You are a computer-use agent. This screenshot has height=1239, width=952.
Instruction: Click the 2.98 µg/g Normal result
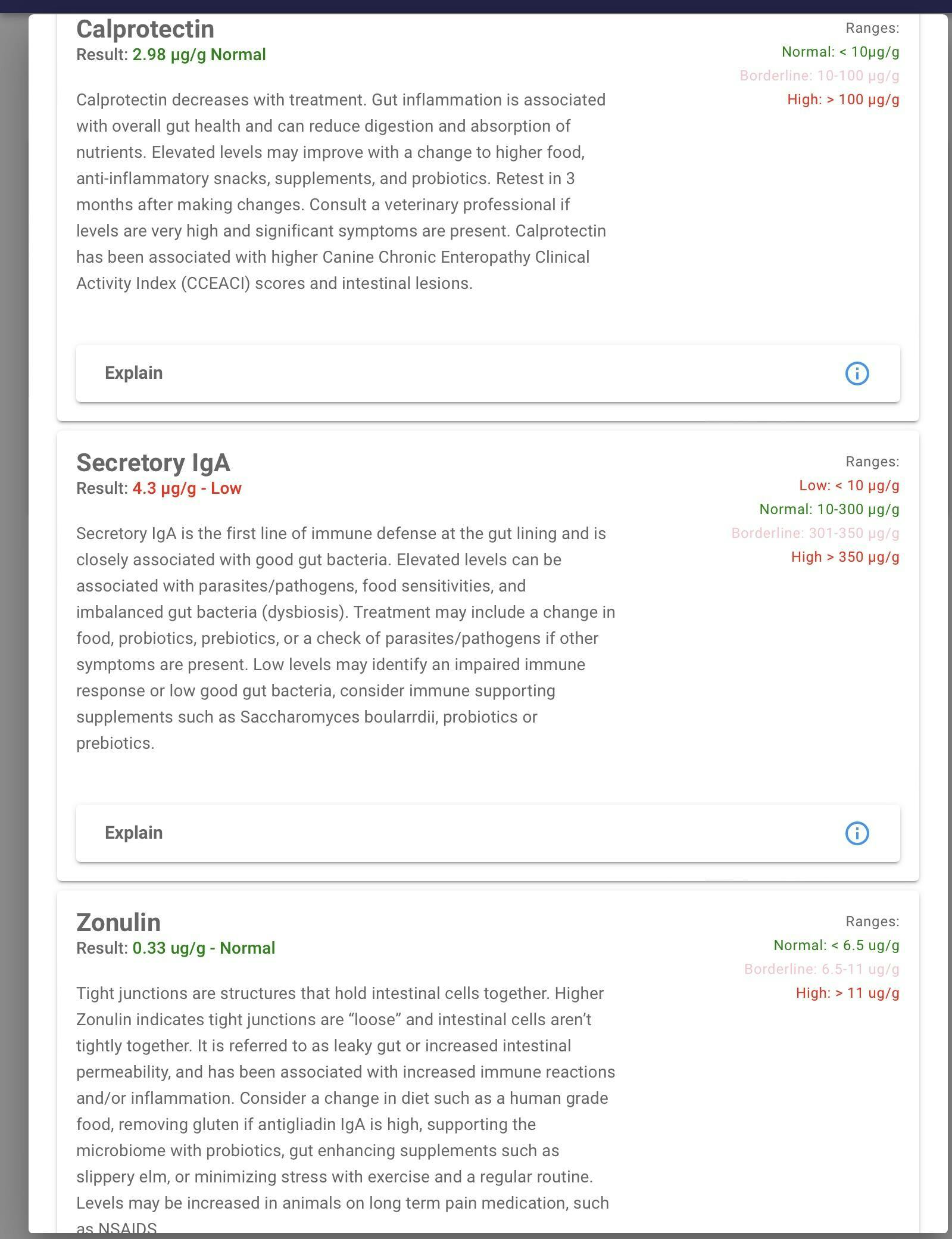(x=199, y=55)
